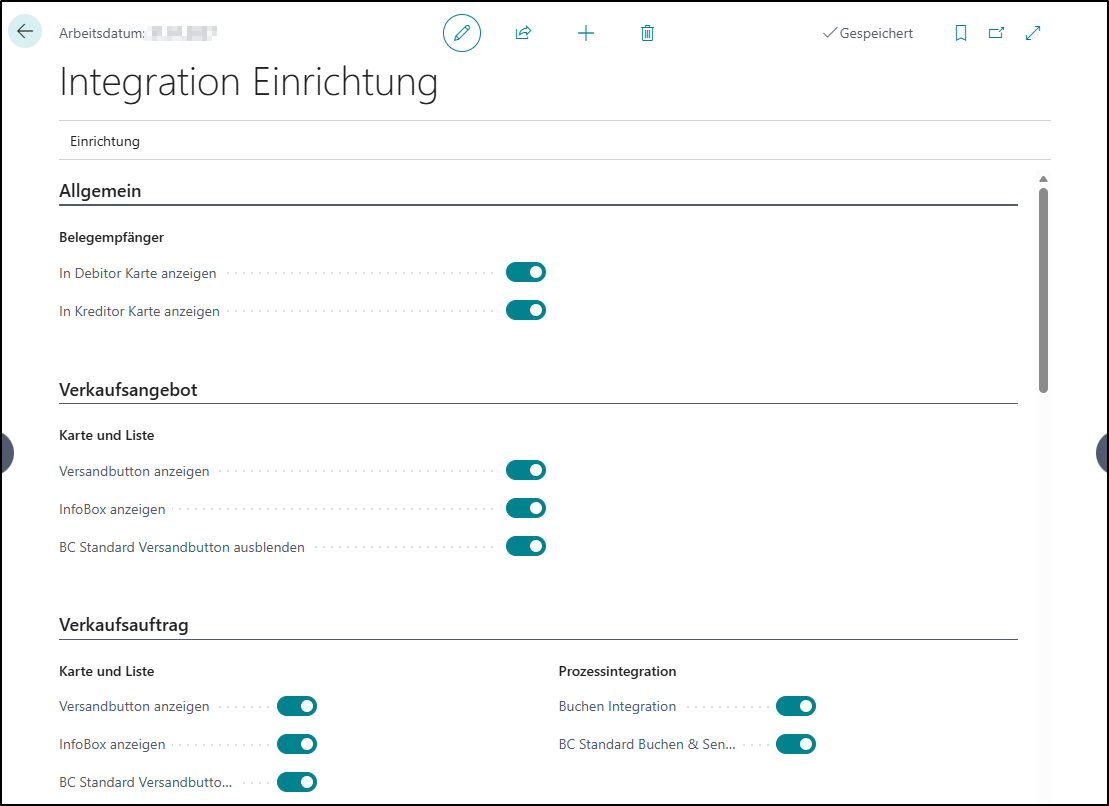Collapse the Verkaufsangebot section header
The height and width of the screenshot is (806, 1109).
pos(128,389)
